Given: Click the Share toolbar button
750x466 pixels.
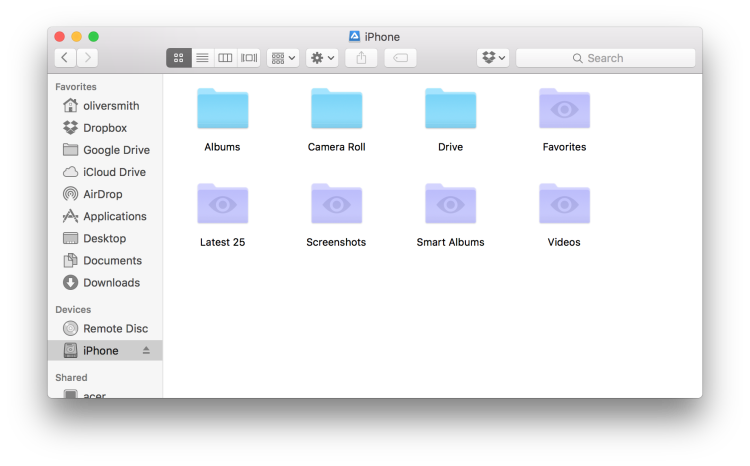Looking at the screenshot, I should (361, 58).
